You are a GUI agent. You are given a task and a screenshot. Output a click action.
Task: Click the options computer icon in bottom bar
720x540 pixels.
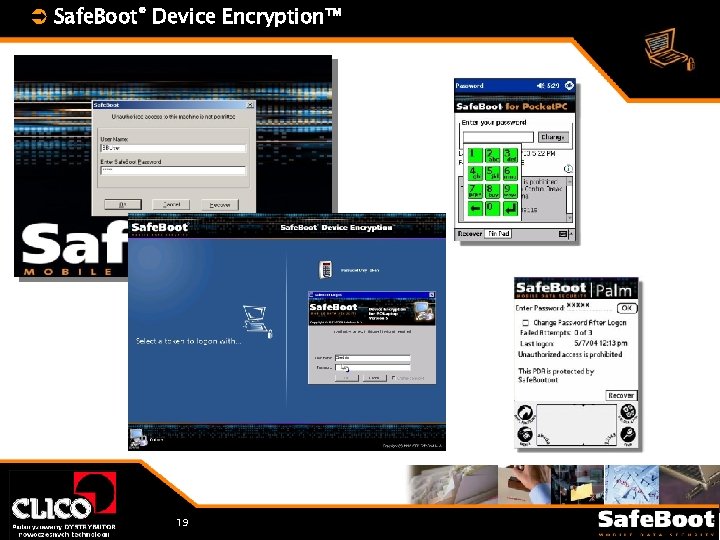[x=138, y=438]
